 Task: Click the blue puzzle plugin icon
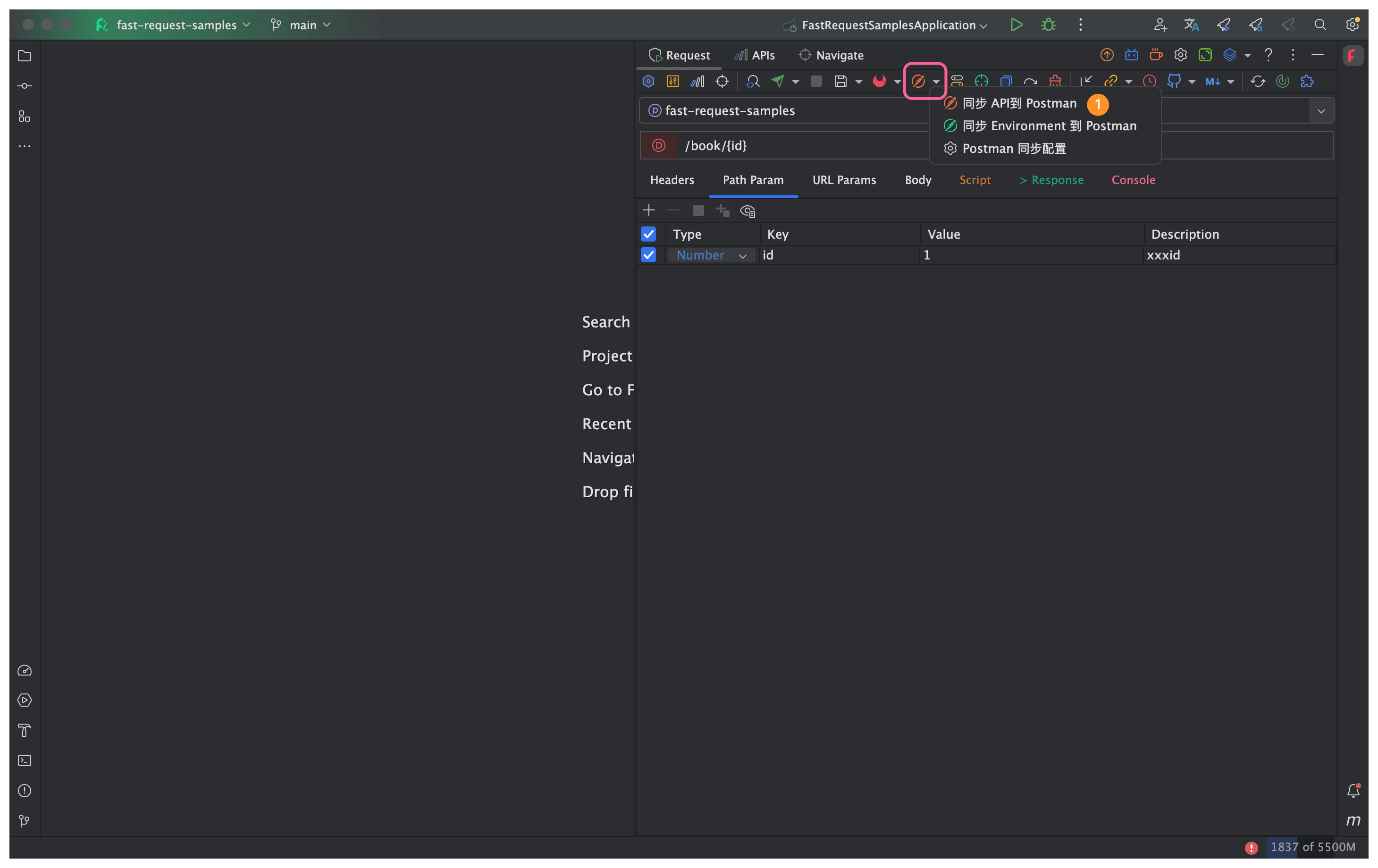1307,81
